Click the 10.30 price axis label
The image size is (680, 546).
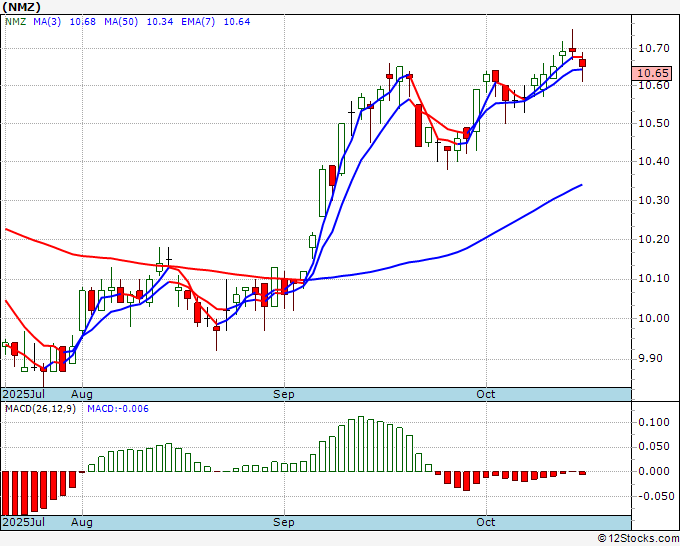654,200
